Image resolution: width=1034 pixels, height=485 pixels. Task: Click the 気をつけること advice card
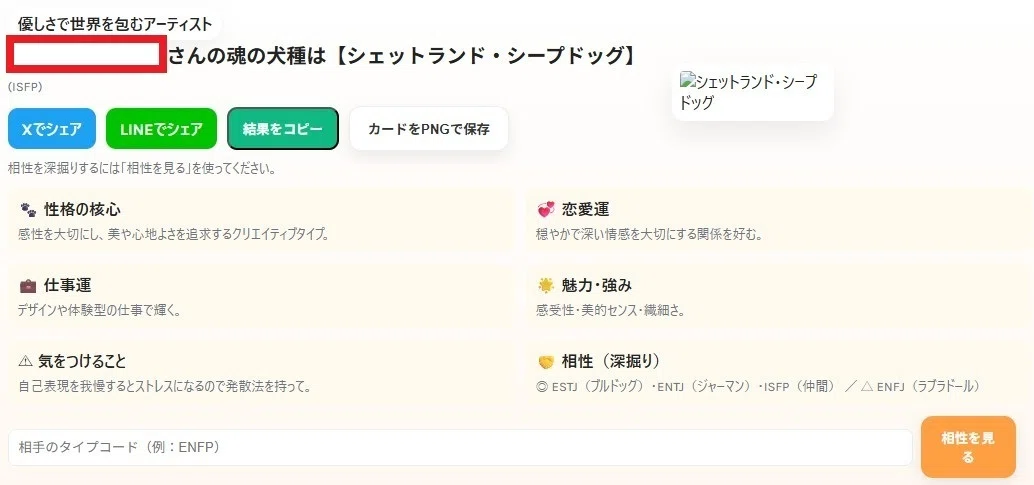point(260,373)
